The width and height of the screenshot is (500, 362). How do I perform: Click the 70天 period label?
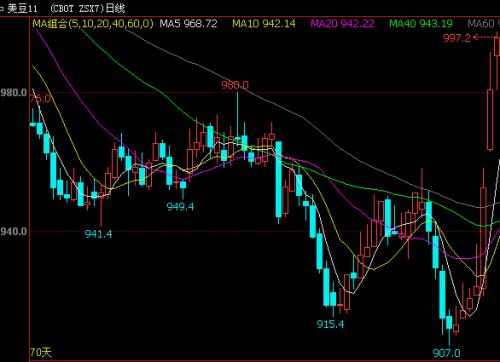click(41, 352)
